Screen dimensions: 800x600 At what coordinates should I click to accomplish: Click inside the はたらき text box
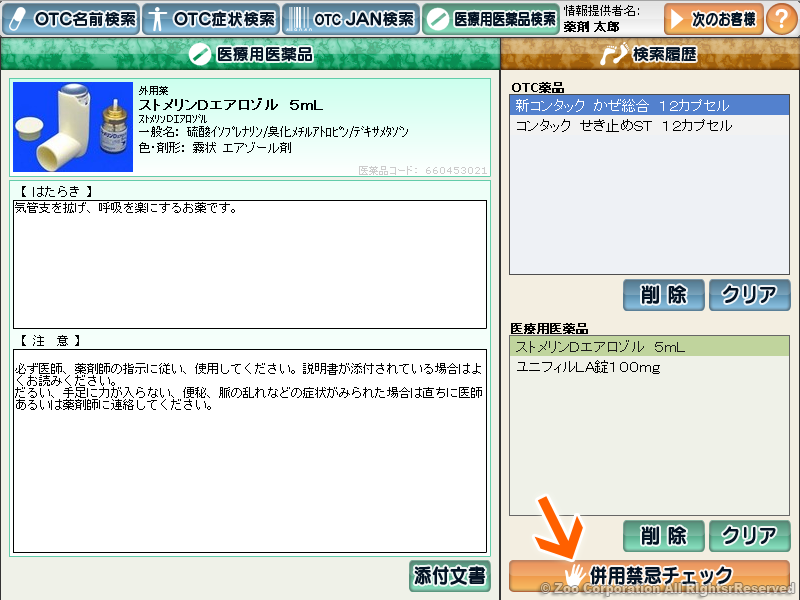250,264
